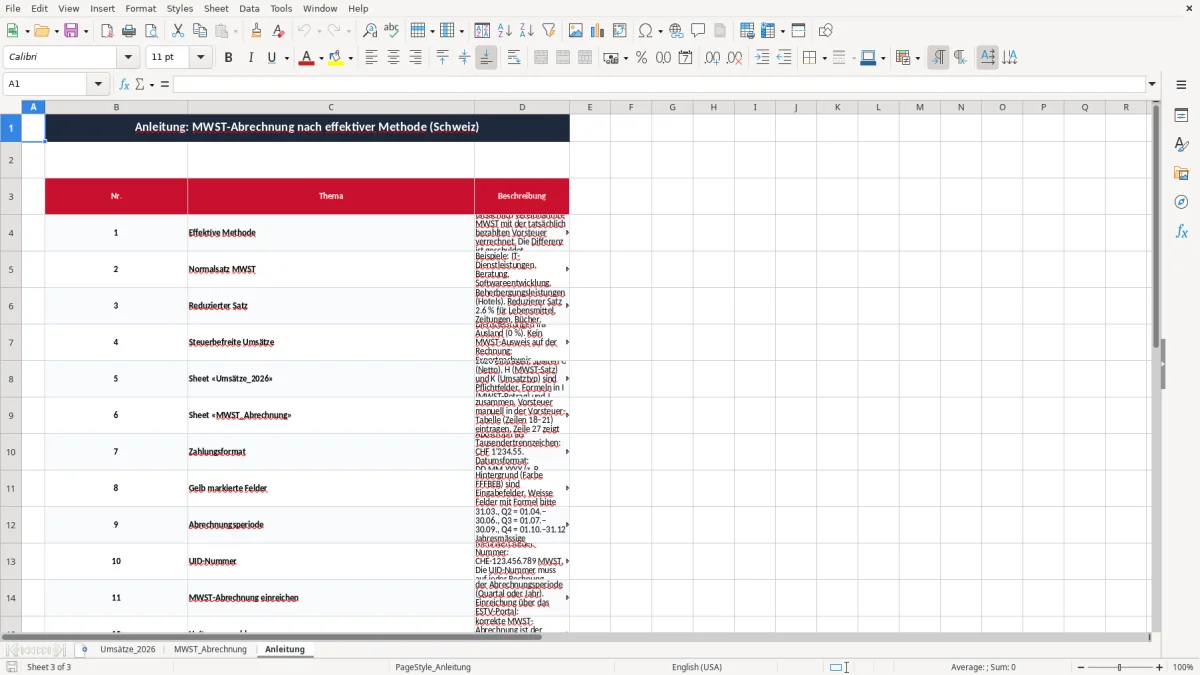Toggle Align Right
The height and width of the screenshot is (675, 1200).
point(415,58)
